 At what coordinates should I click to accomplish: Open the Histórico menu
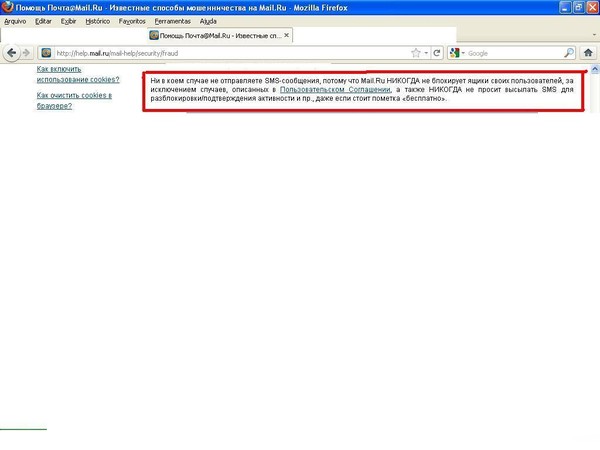coord(98,21)
